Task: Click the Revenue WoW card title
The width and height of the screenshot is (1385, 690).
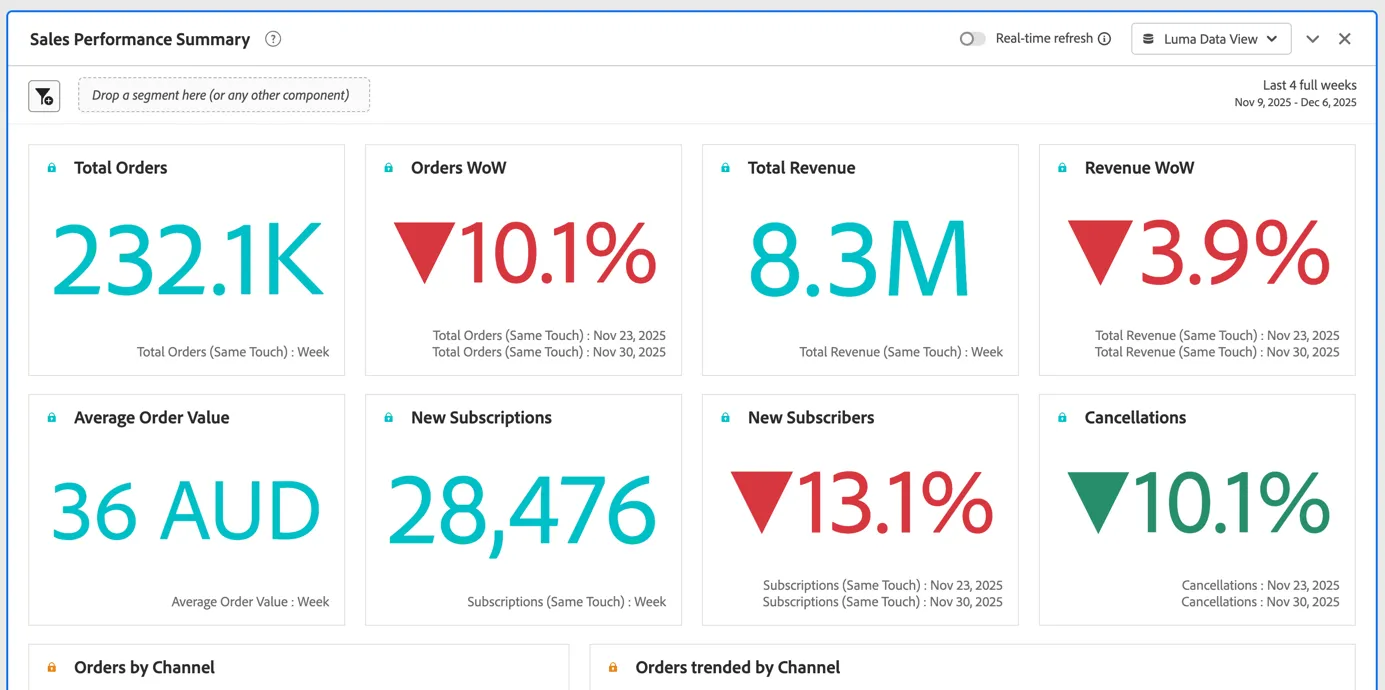Action: (x=1140, y=168)
